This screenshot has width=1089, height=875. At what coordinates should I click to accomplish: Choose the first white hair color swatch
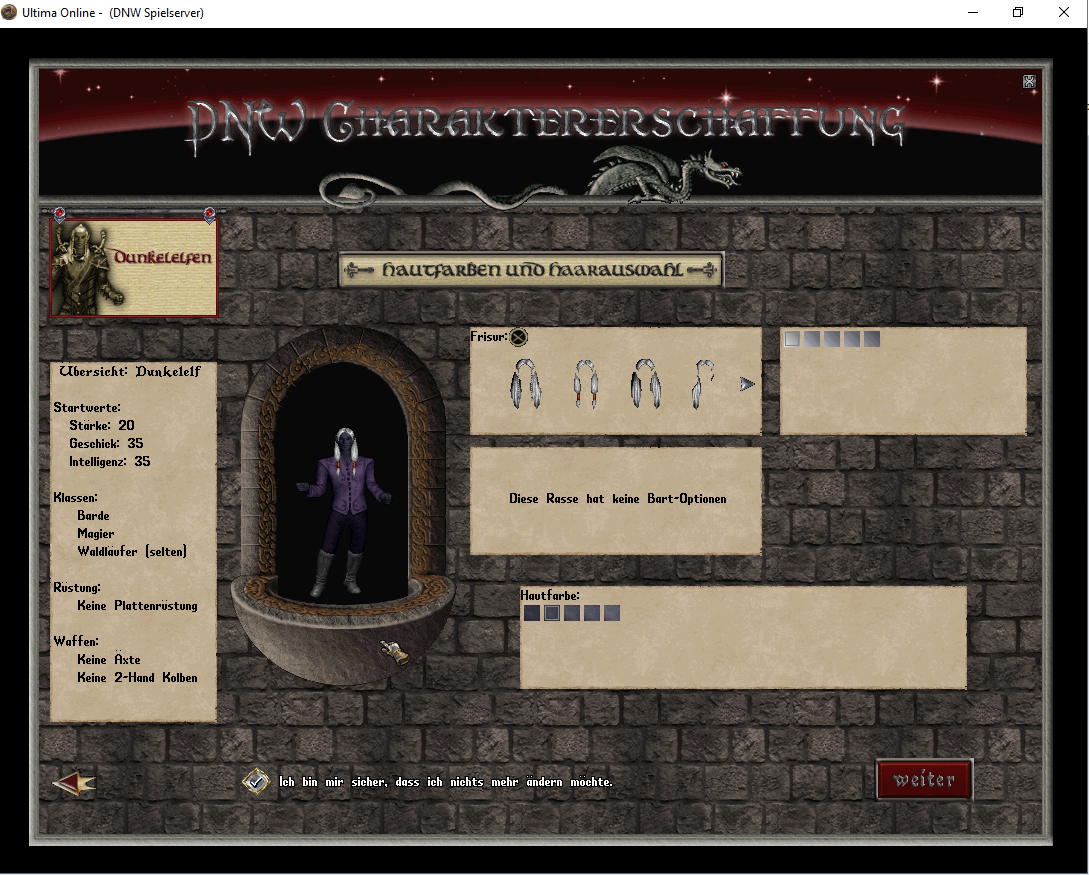coord(792,339)
